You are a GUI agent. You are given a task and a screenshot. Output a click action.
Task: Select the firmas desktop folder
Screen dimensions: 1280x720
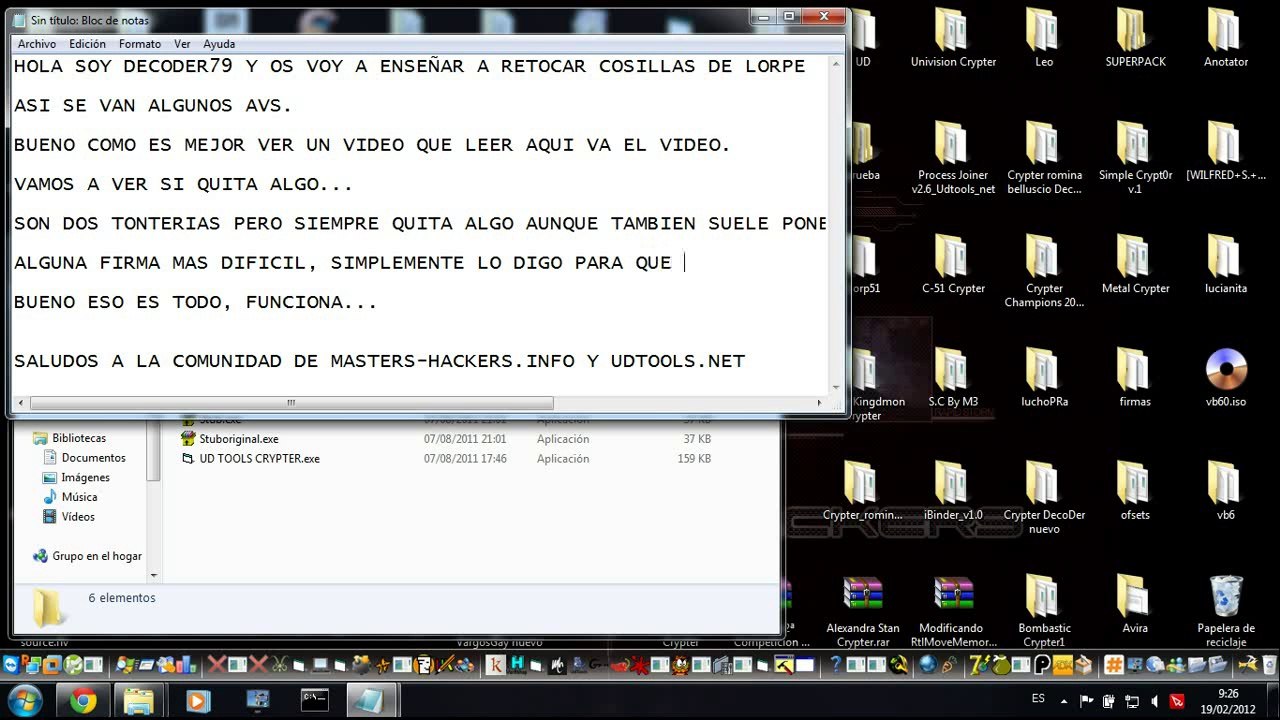1134,378
